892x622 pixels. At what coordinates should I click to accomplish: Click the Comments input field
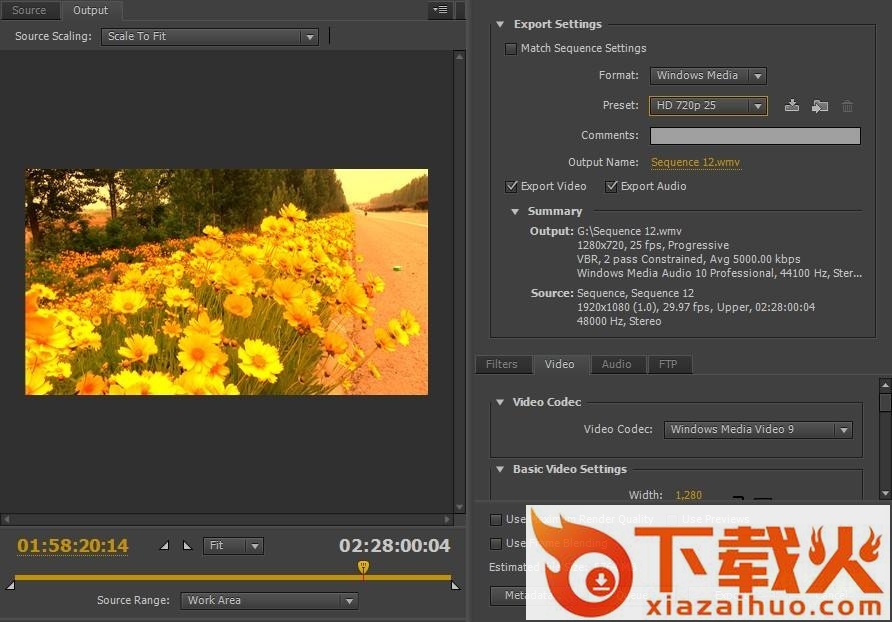click(755, 136)
